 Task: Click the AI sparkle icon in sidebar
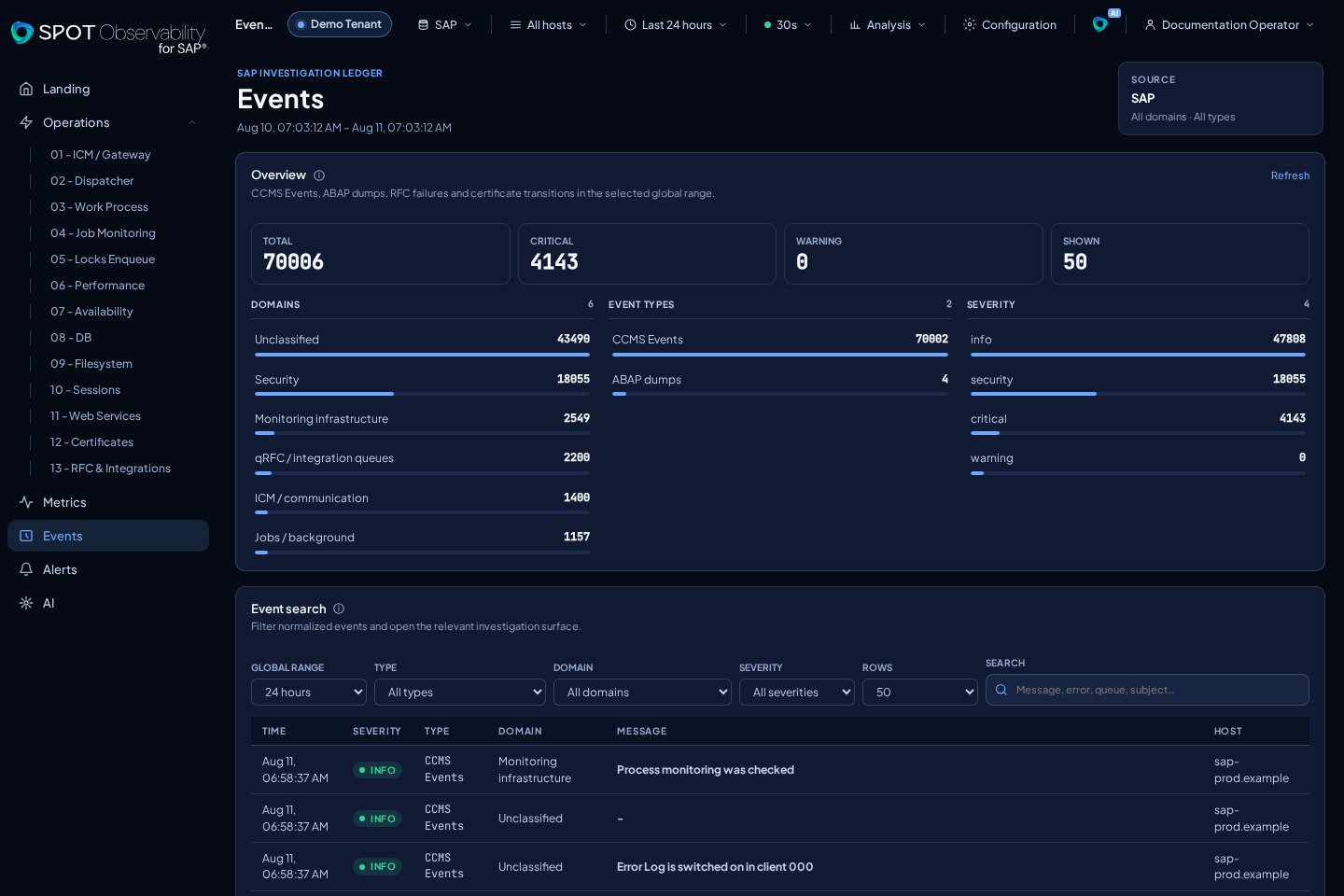26,603
